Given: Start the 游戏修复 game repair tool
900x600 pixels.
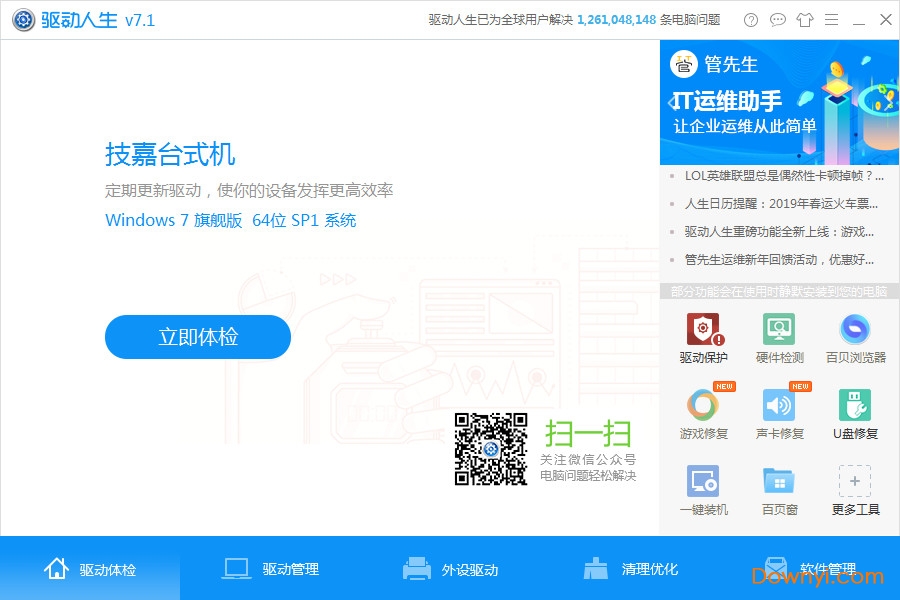Looking at the screenshot, I should pos(703,413).
